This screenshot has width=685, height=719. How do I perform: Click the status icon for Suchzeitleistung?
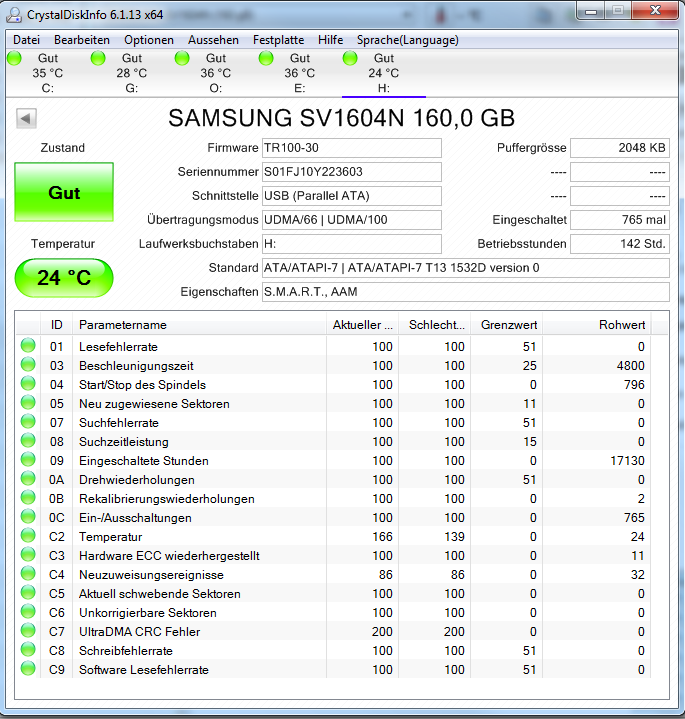click(x=28, y=440)
